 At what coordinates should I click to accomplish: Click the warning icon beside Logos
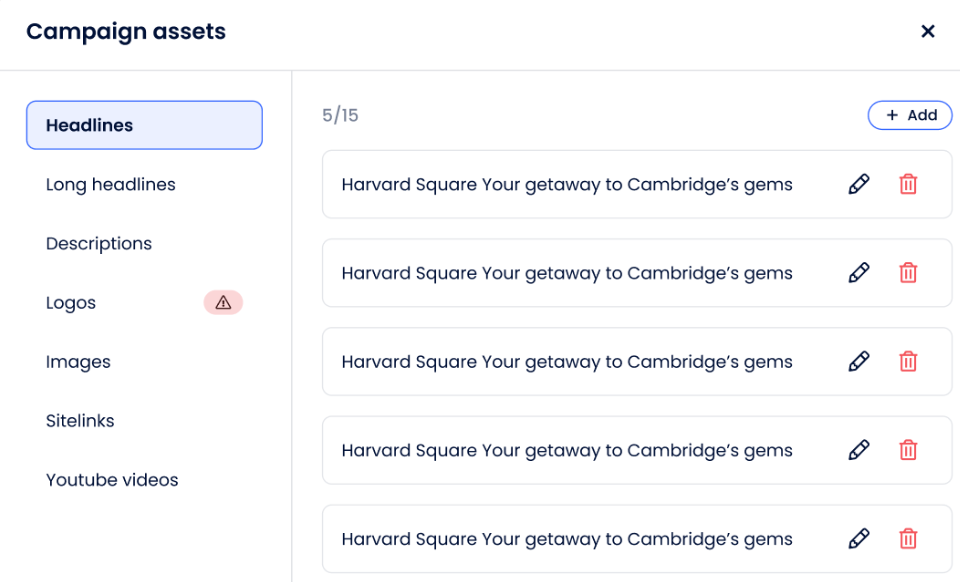[x=223, y=303]
